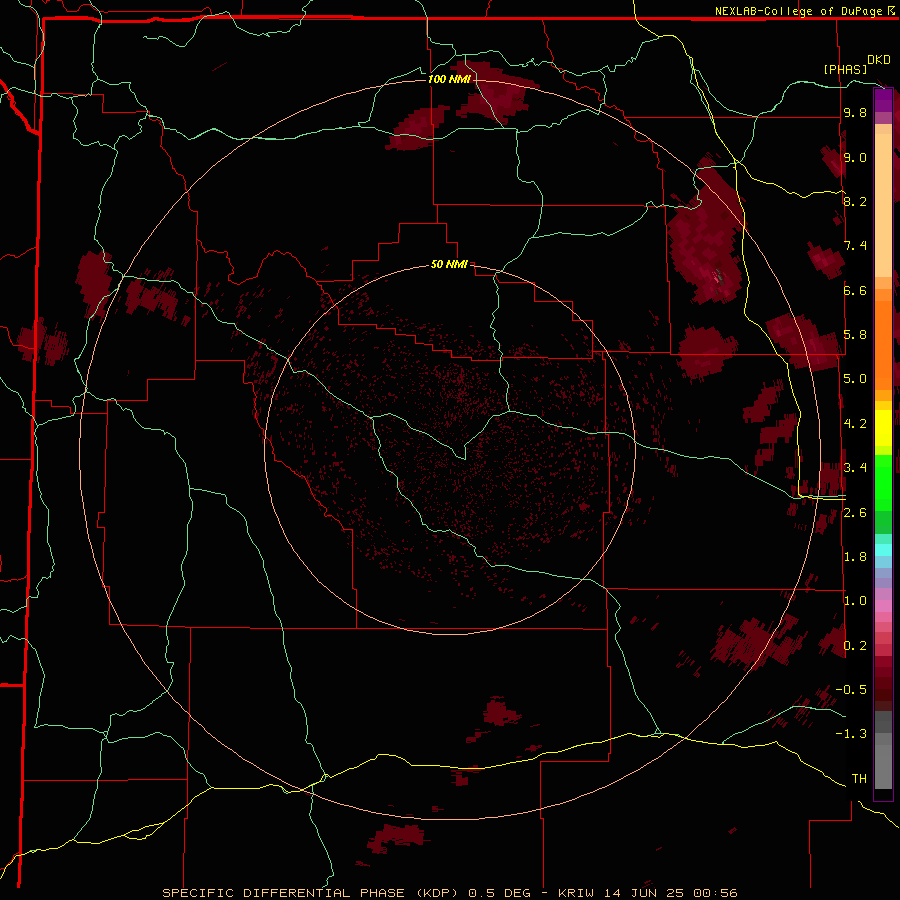Click the SPECIFIC DIFFERENTIAL PHASE (KDP) caption text

click(311, 893)
